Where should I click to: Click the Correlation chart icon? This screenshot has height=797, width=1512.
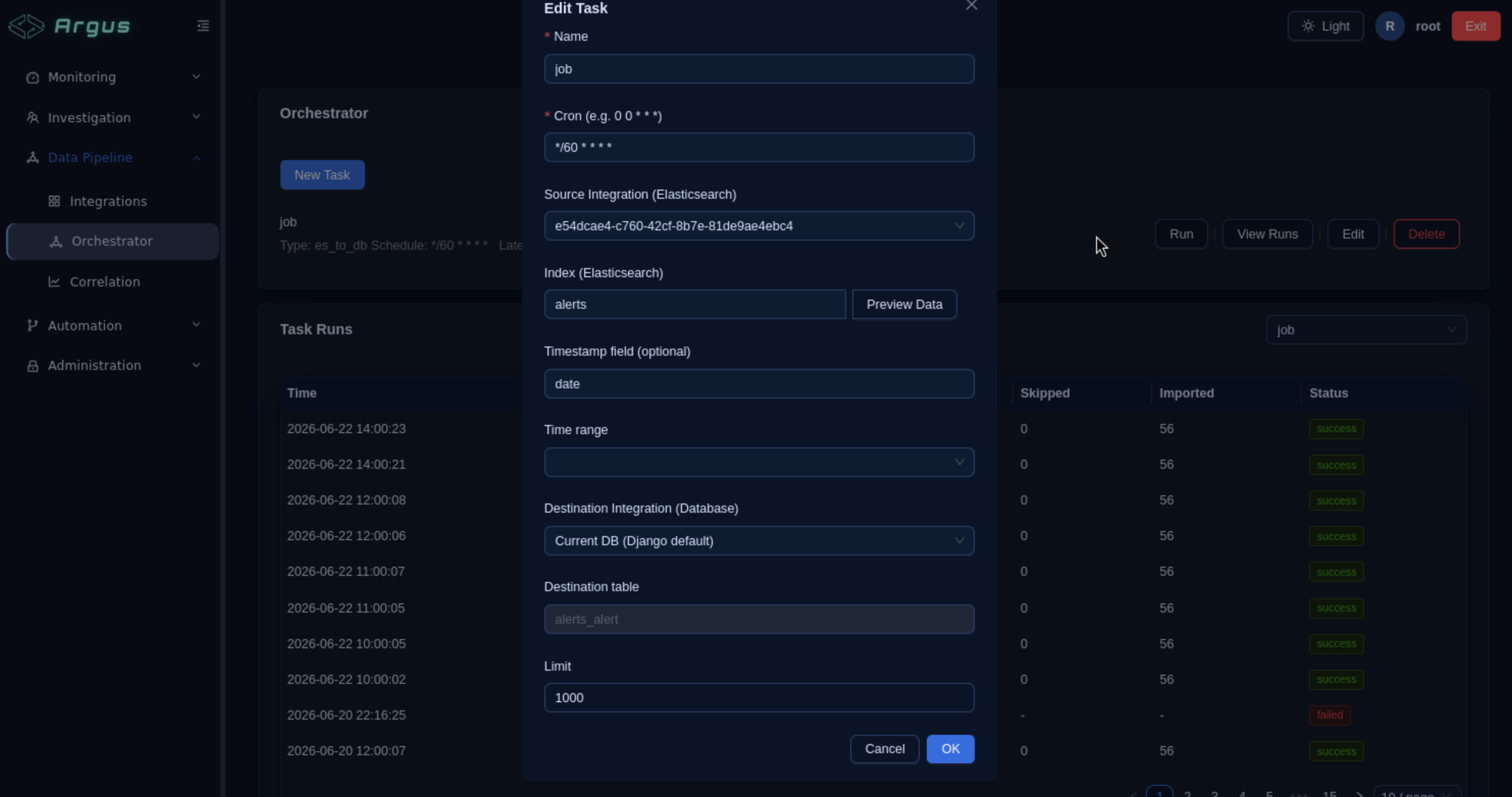[54, 282]
